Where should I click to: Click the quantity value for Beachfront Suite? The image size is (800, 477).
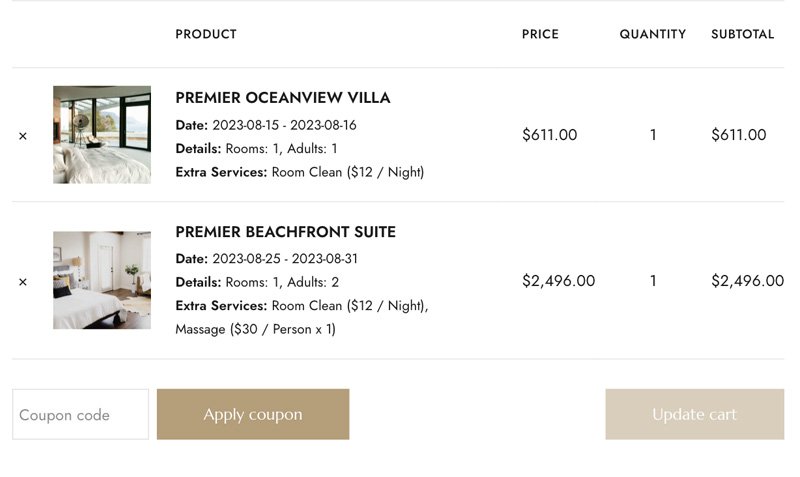click(653, 281)
